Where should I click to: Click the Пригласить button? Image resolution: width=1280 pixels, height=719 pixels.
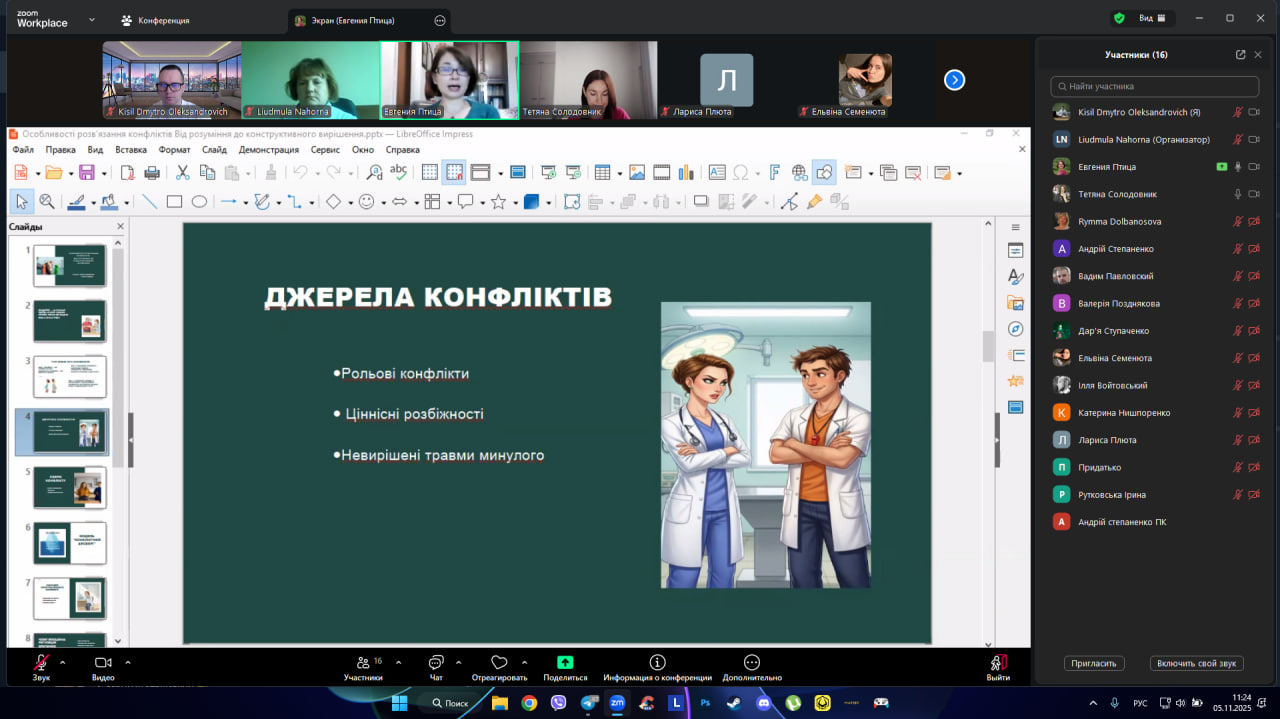[x=1094, y=663]
